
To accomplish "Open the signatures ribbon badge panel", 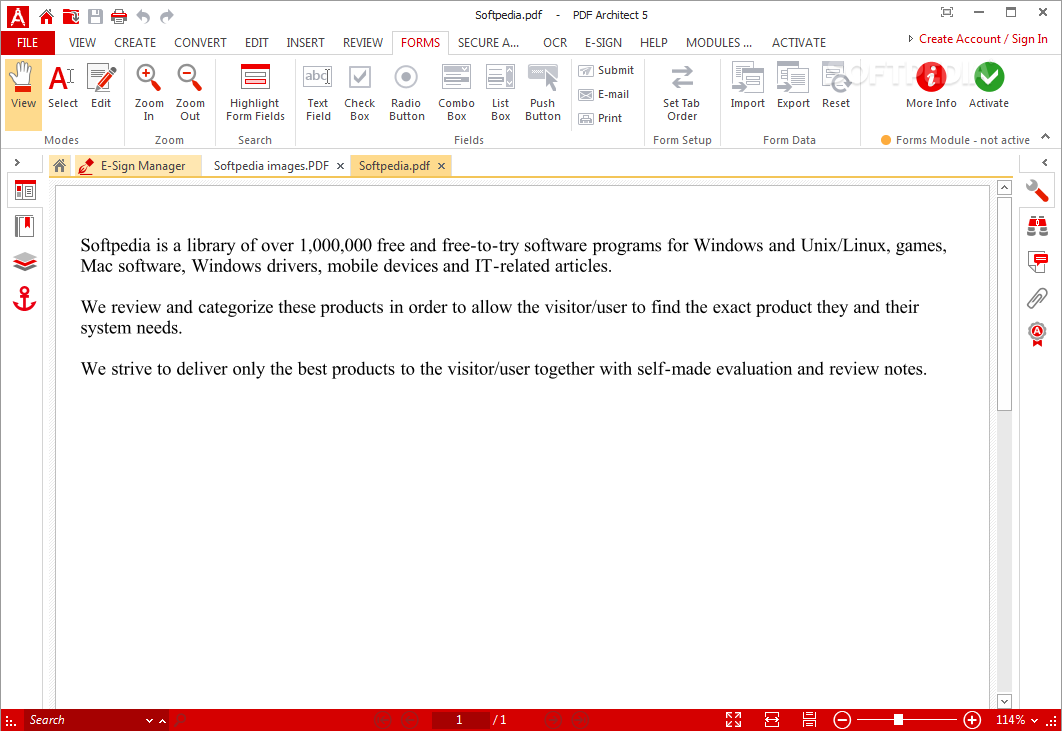I will click(1037, 334).
